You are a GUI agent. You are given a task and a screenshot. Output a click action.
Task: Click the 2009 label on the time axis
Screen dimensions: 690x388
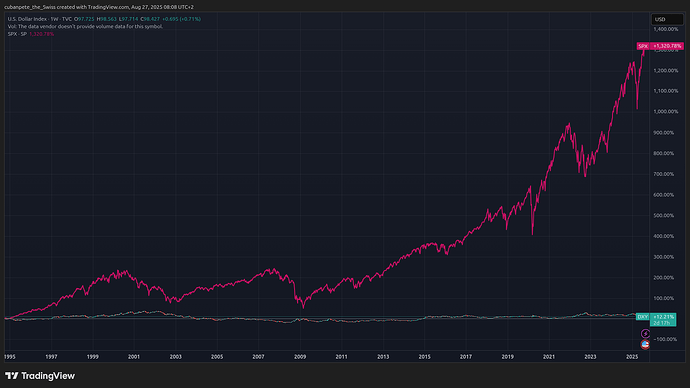[300, 357]
